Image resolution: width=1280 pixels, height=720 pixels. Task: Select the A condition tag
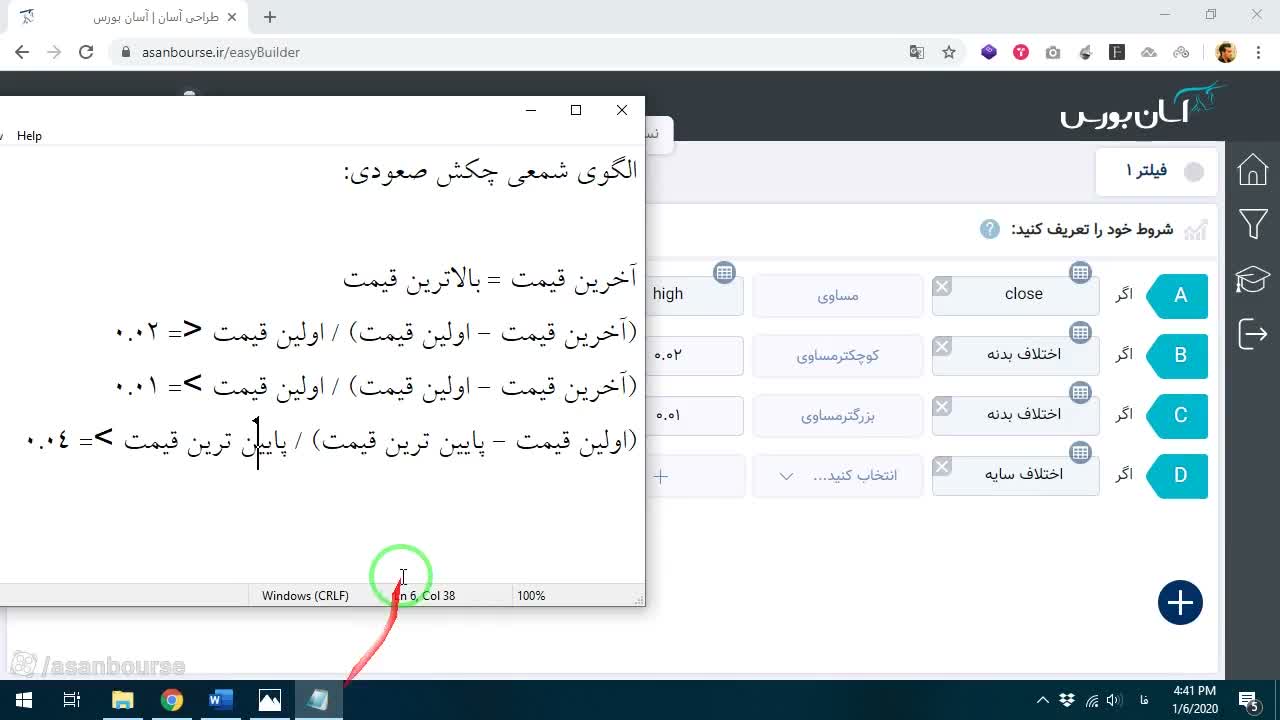click(1178, 295)
